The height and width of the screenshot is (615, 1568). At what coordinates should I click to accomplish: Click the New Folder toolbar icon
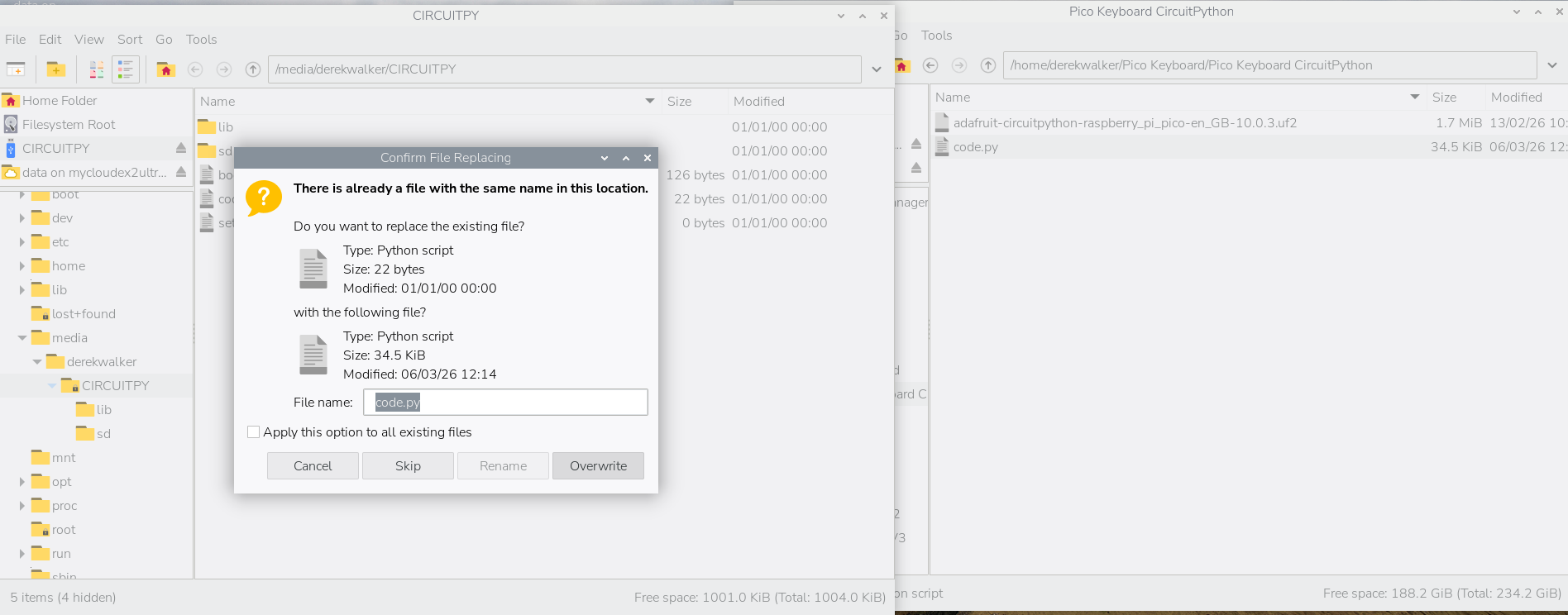[55, 69]
